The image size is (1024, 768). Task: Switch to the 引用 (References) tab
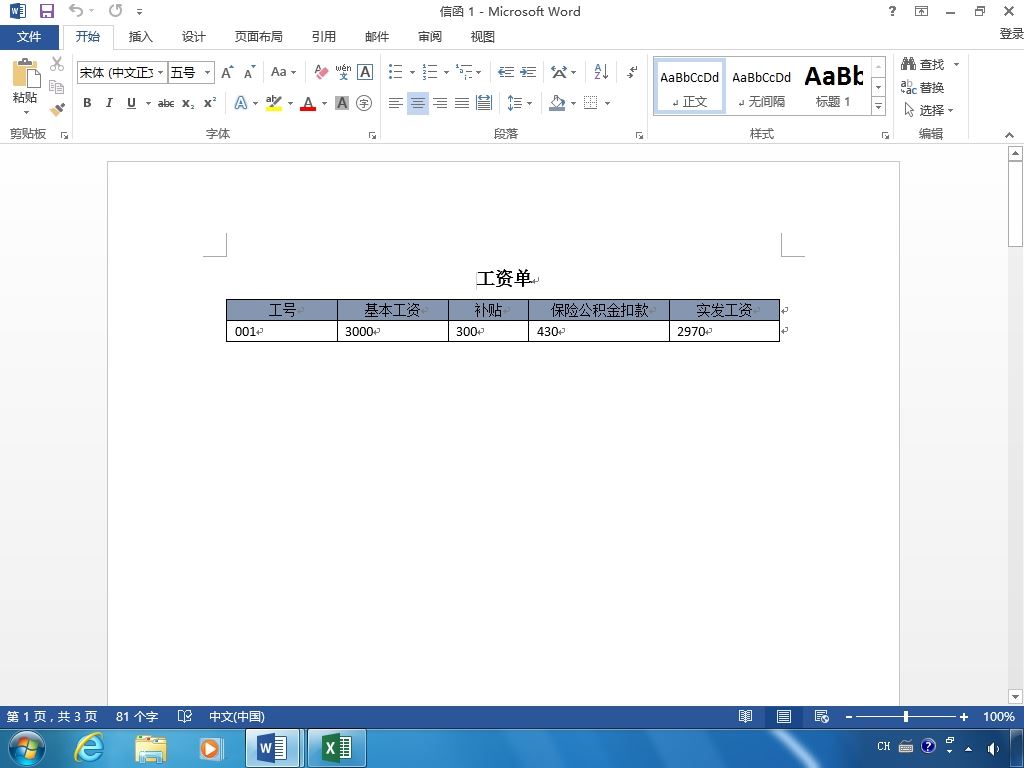click(x=323, y=37)
